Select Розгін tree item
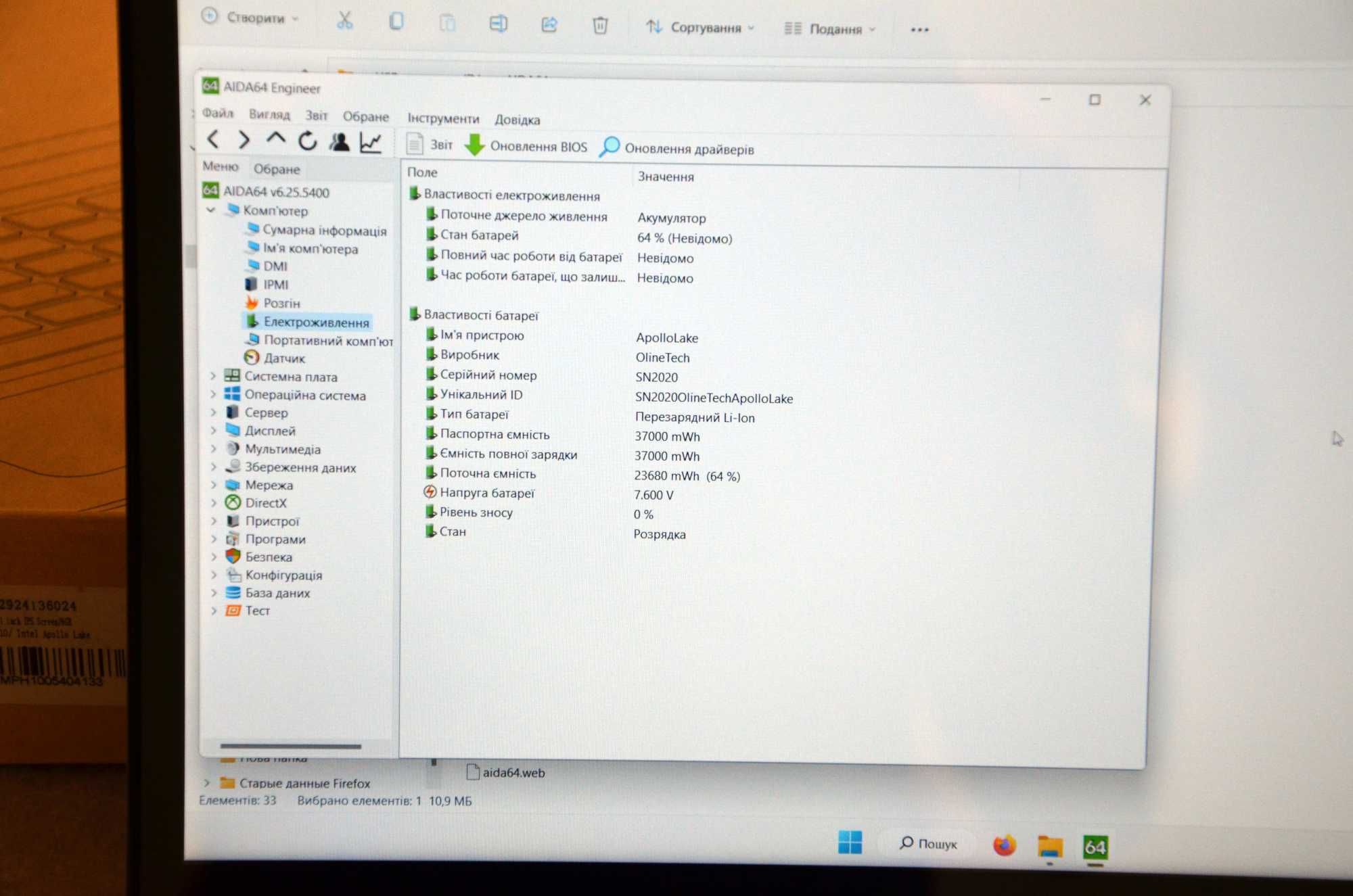Image resolution: width=1353 pixels, height=896 pixels. [273, 303]
